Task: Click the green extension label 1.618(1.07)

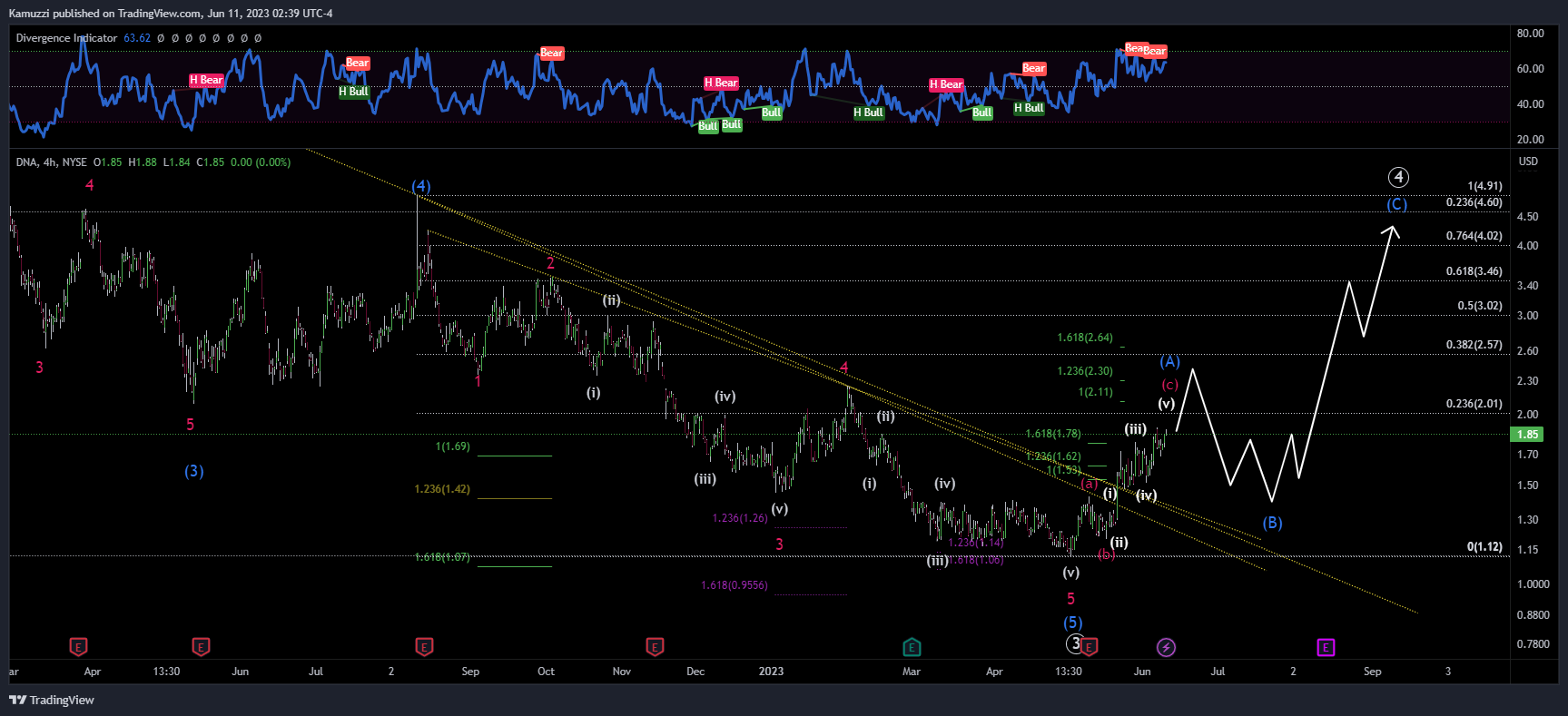Action: click(442, 557)
